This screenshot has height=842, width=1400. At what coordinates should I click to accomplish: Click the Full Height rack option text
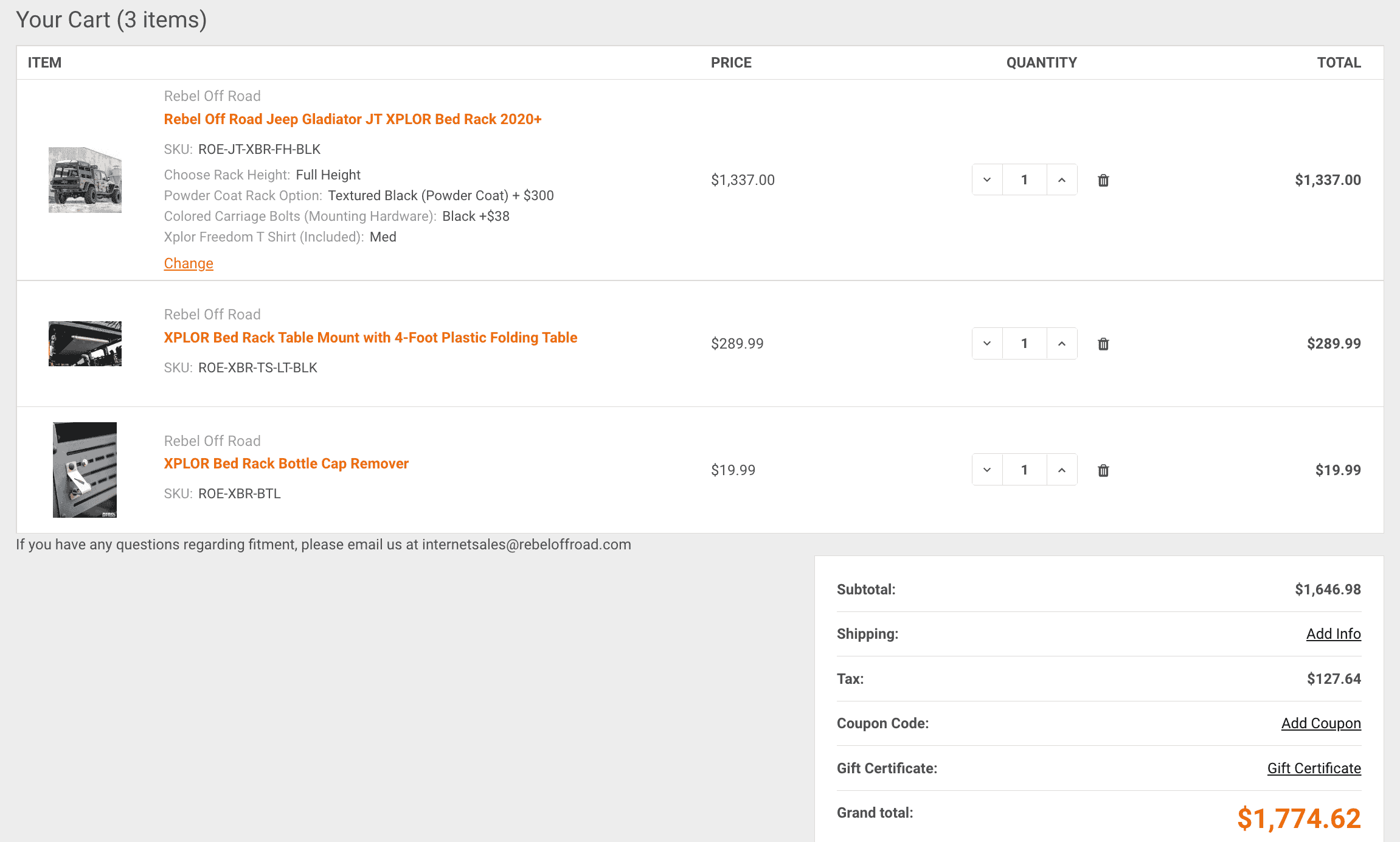point(328,175)
